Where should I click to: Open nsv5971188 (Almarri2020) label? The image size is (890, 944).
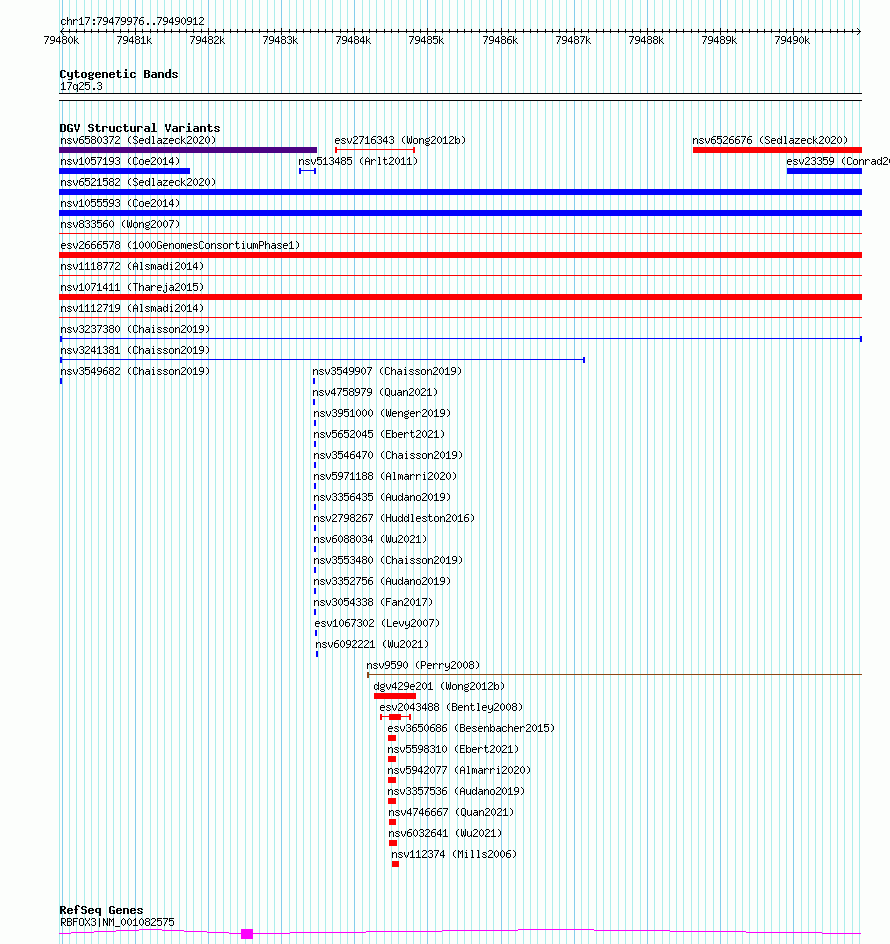tap(385, 477)
